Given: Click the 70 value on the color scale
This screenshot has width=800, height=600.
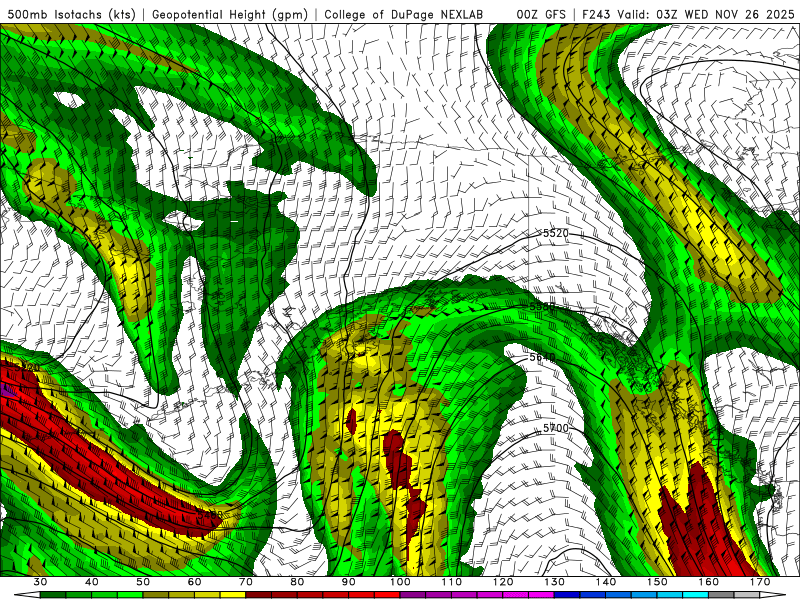Looking at the screenshot, I should coord(246,582).
